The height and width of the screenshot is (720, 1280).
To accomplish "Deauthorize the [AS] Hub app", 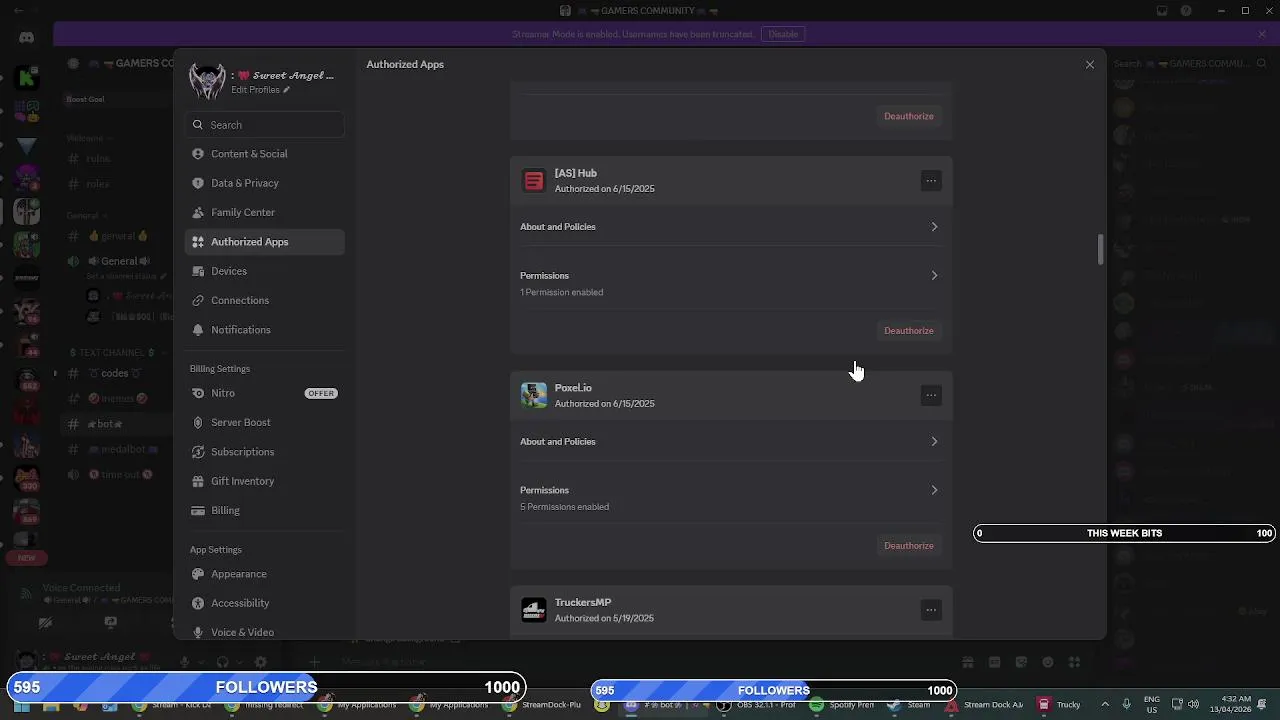I will coord(908,331).
